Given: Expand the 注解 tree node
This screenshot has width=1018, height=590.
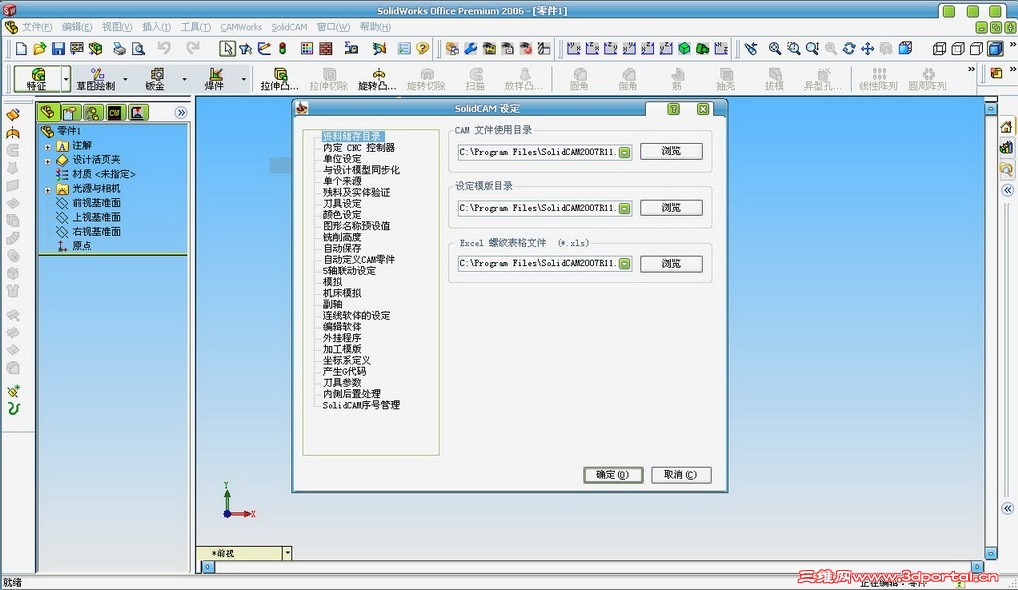Looking at the screenshot, I should 48,146.
